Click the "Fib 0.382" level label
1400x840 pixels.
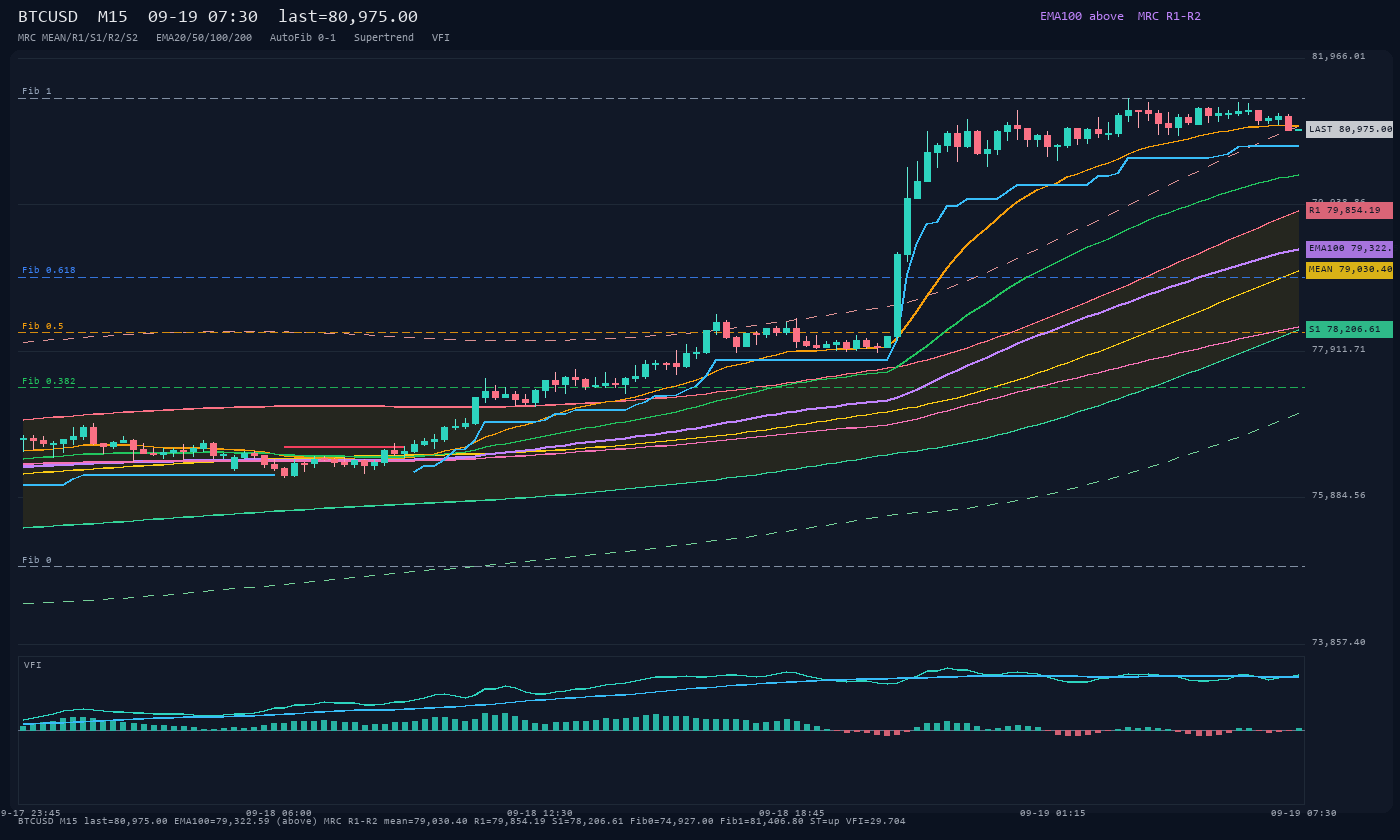[49, 381]
